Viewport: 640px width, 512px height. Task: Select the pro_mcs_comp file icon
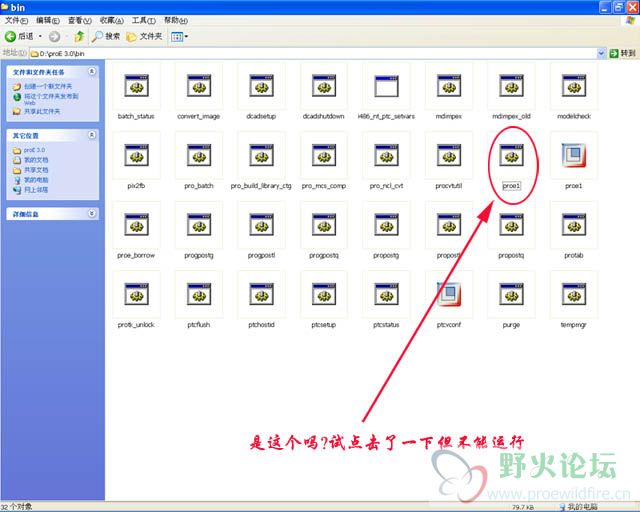click(x=324, y=155)
